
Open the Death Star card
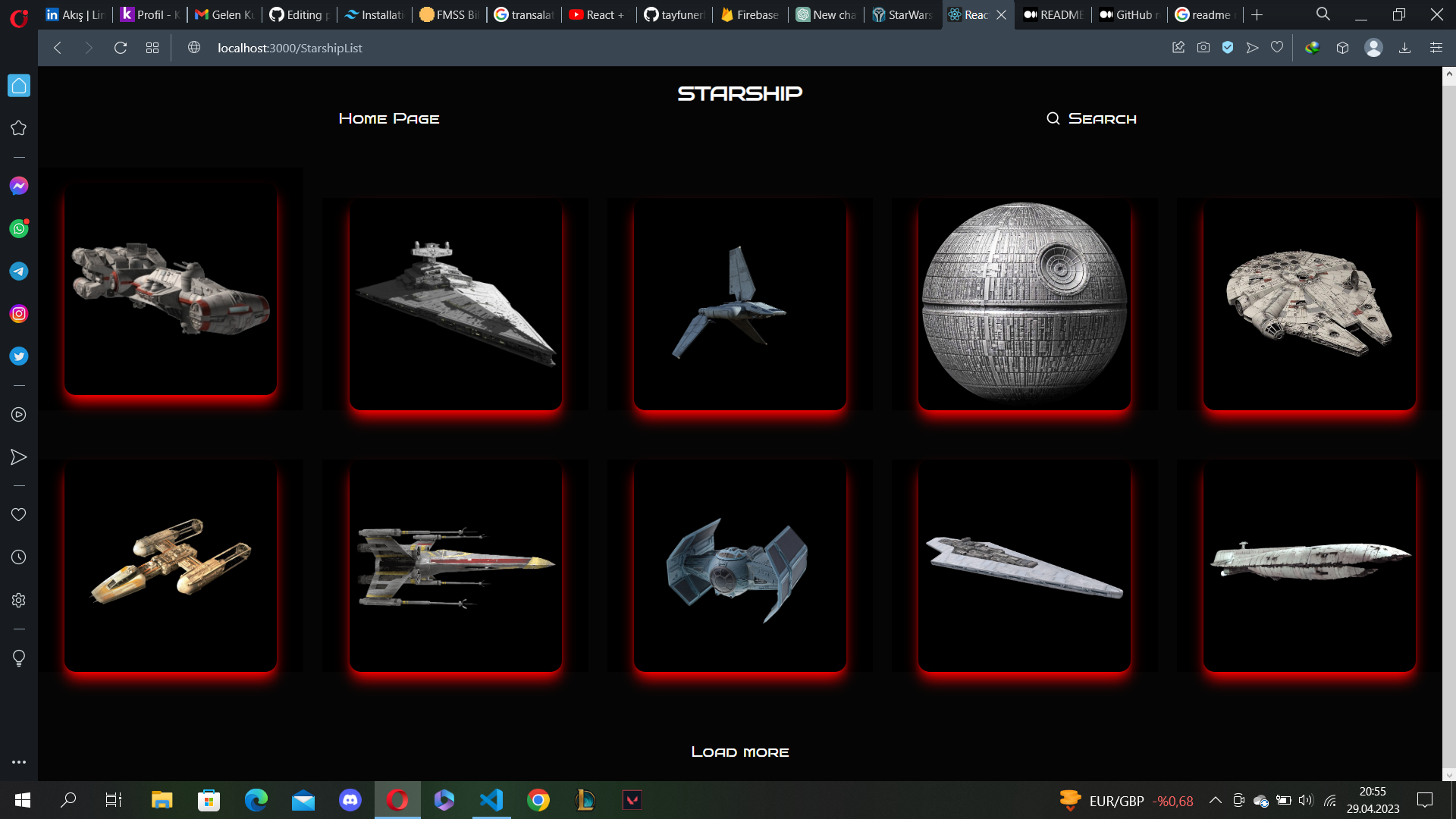pyautogui.click(x=1025, y=303)
